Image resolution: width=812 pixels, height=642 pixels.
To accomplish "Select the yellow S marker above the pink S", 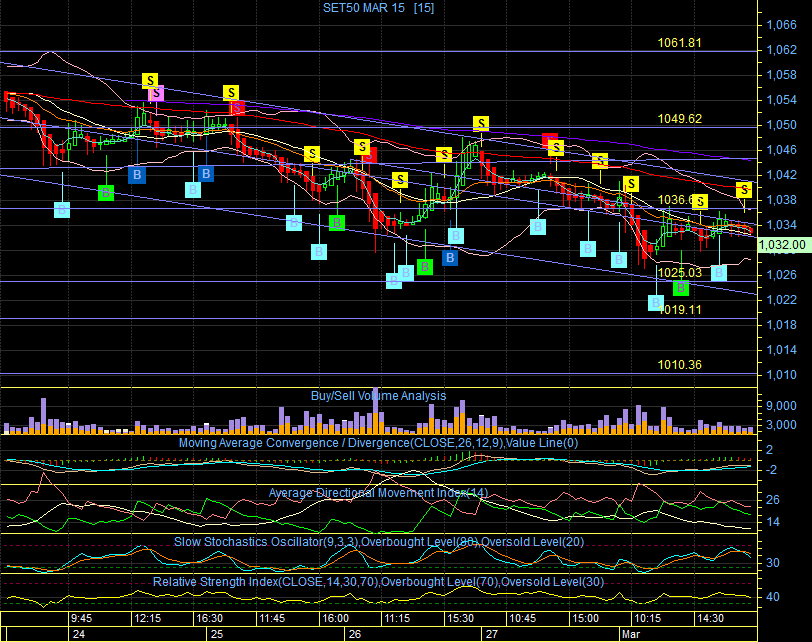I will tap(150, 81).
